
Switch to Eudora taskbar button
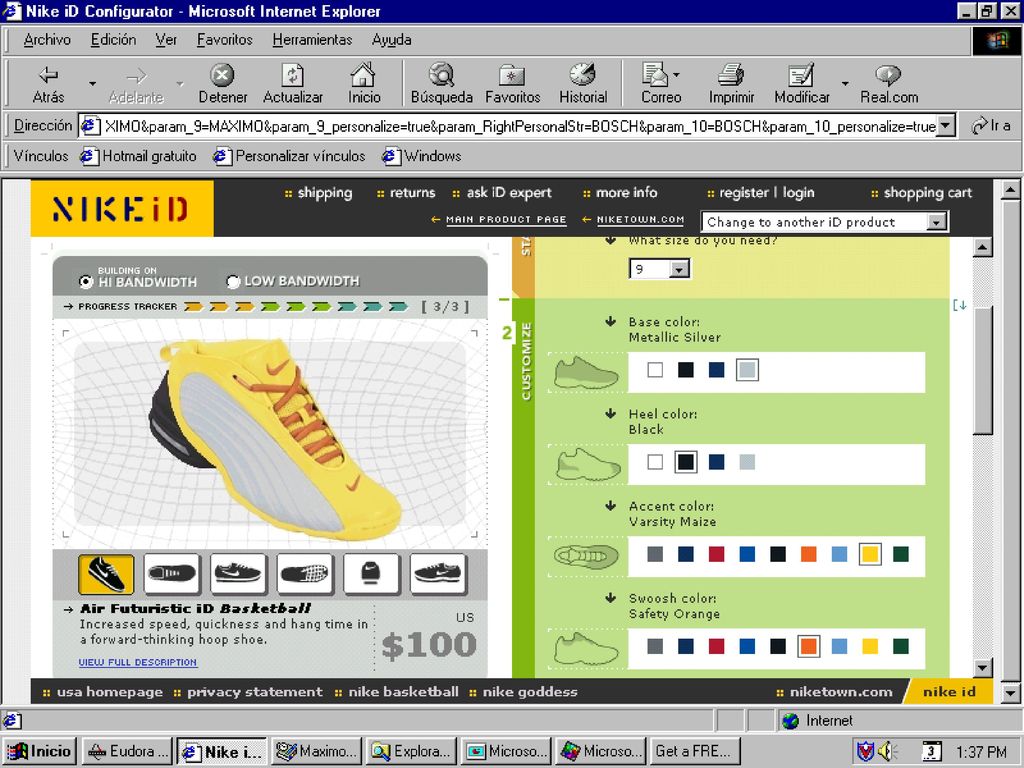coord(129,751)
